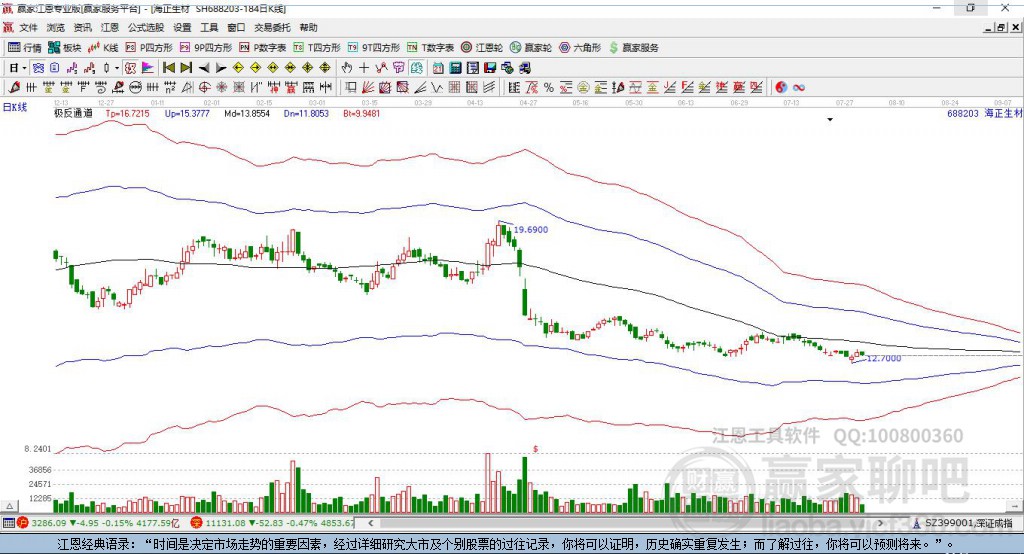Click the 11131.08 Shenzhen index status entry
1024x554 pixels.
click(x=274, y=523)
